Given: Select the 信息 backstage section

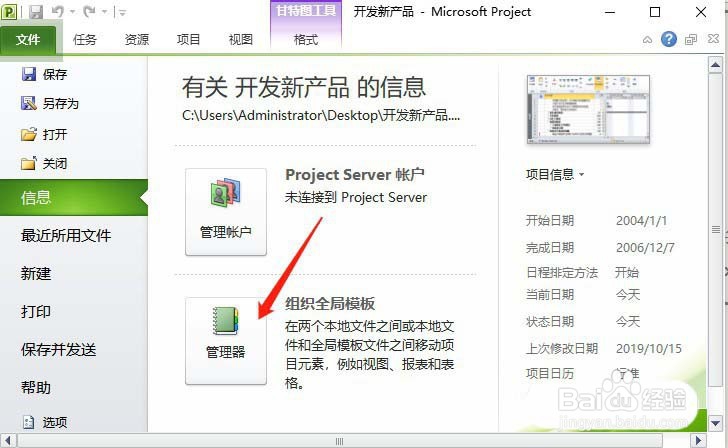Looking at the screenshot, I should [74, 198].
